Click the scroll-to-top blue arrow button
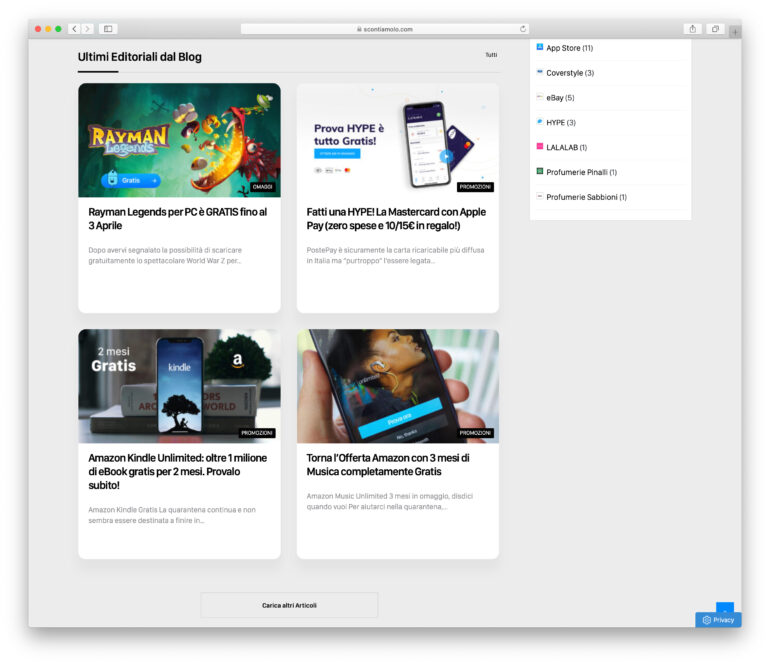 [725, 608]
